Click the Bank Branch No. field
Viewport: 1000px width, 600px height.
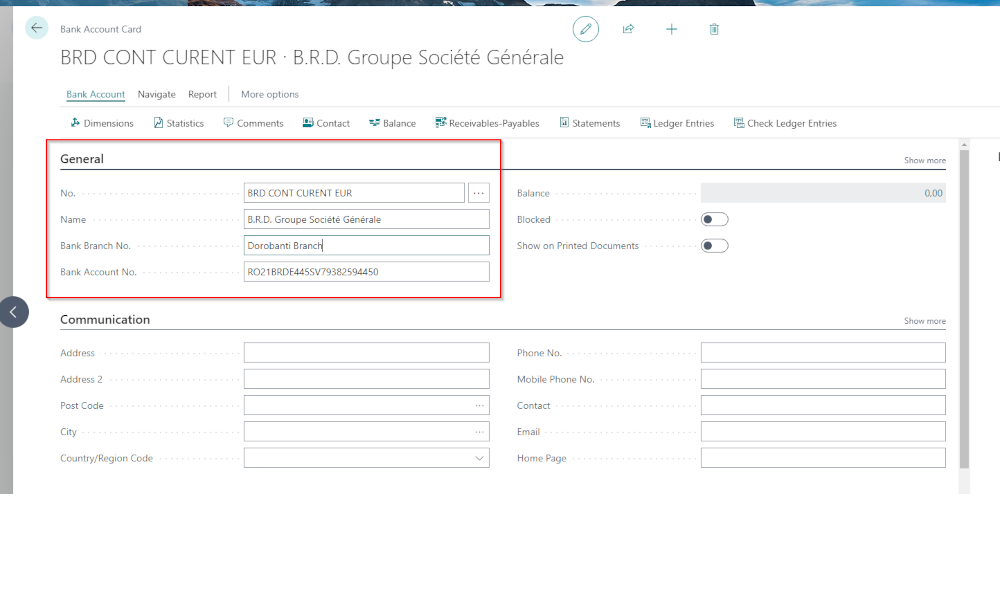367,245
